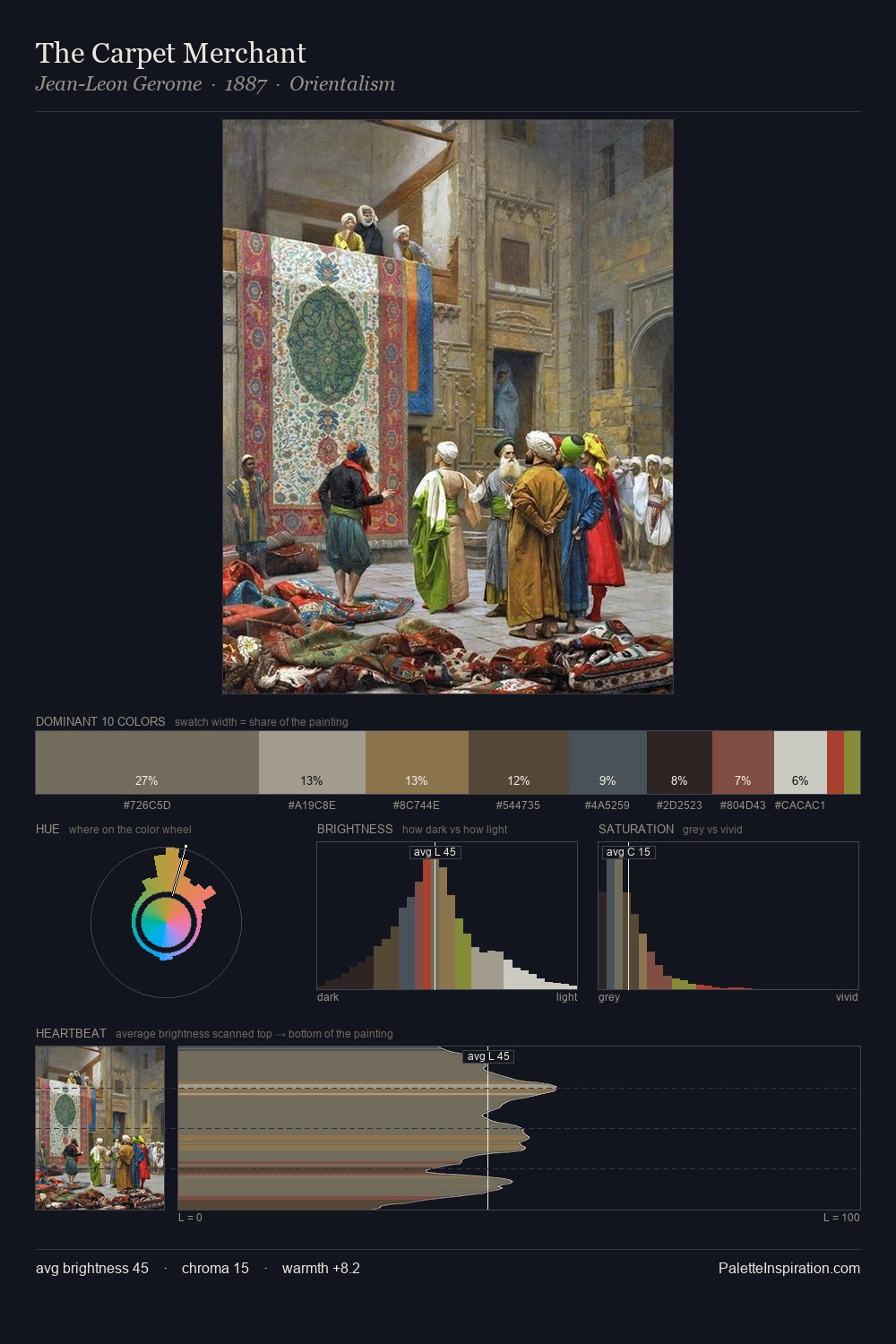The height and width of the screenshot is (1344, 896).
Task: Click the 'L = 0' heartbeat axis label
Action: click(190, 1218)
